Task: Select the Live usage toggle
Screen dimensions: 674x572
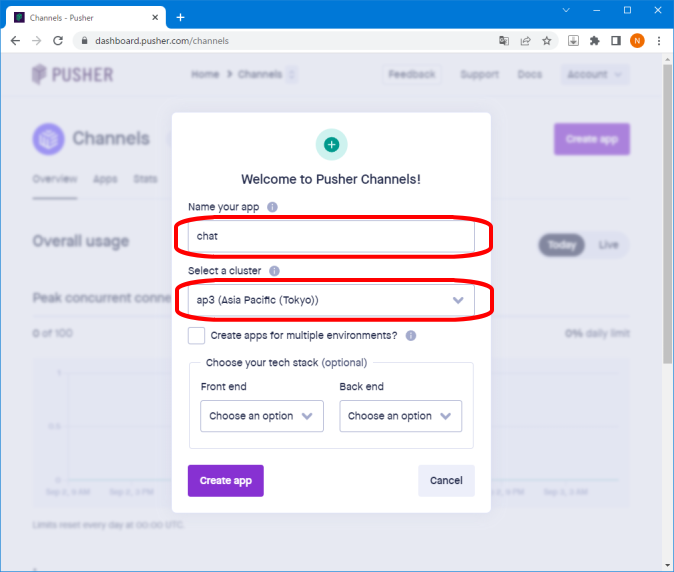Action: coord(608,245)
